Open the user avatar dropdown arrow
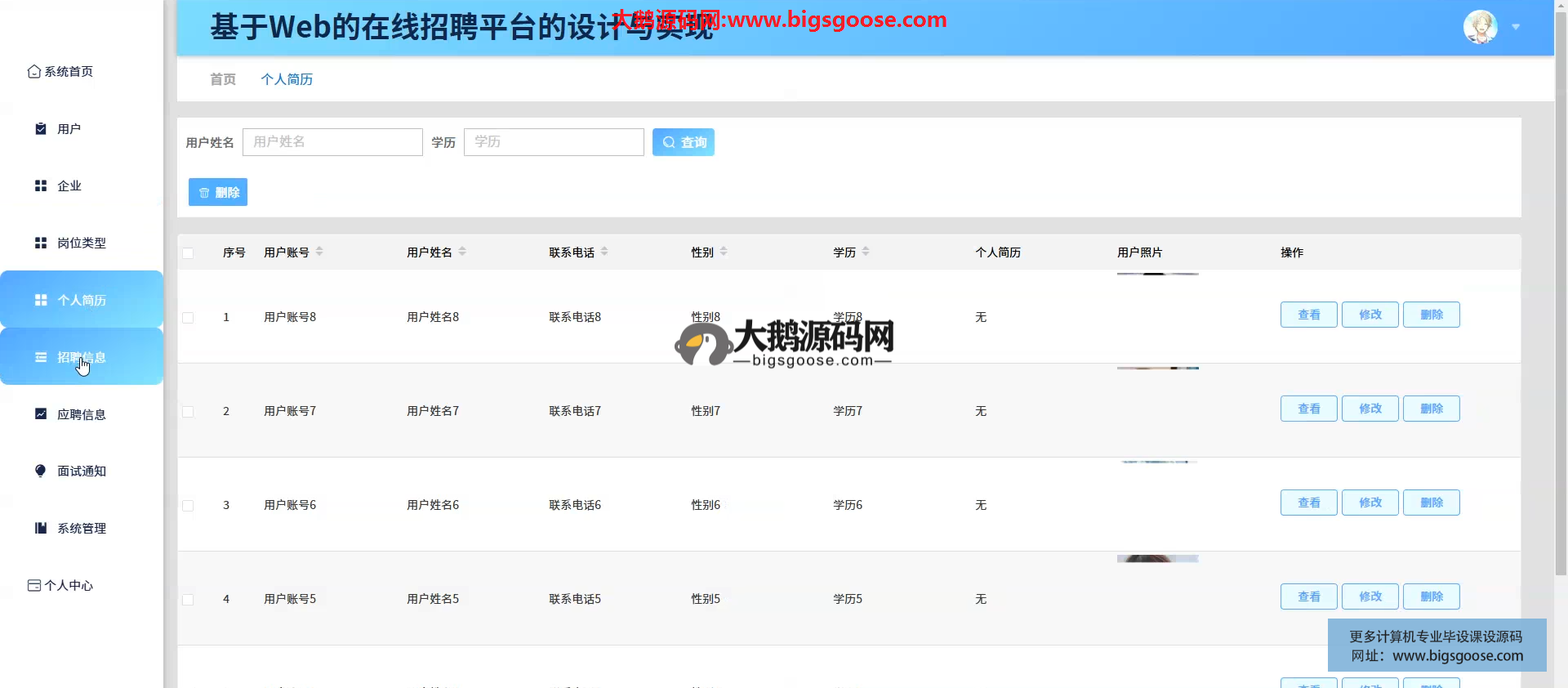This screenshot has height=688, width=1568. pyautogui.click(x=1516, y=27)
